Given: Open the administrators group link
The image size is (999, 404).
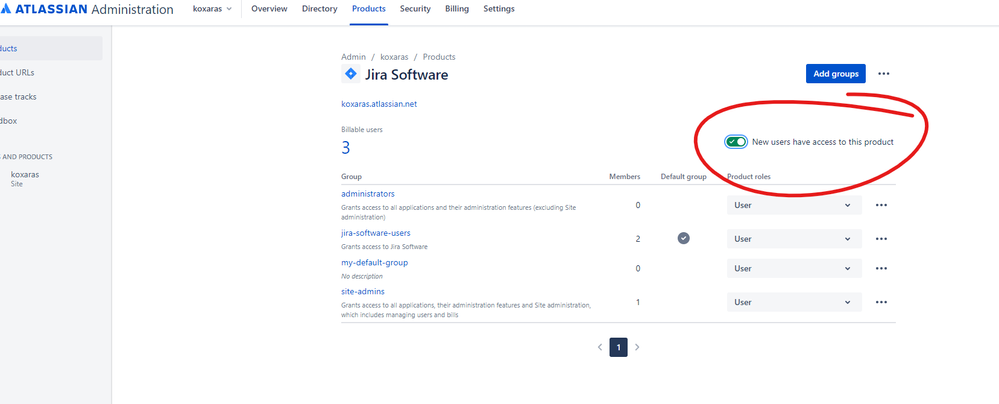Looking at the screenshot, I should point(368,194).
